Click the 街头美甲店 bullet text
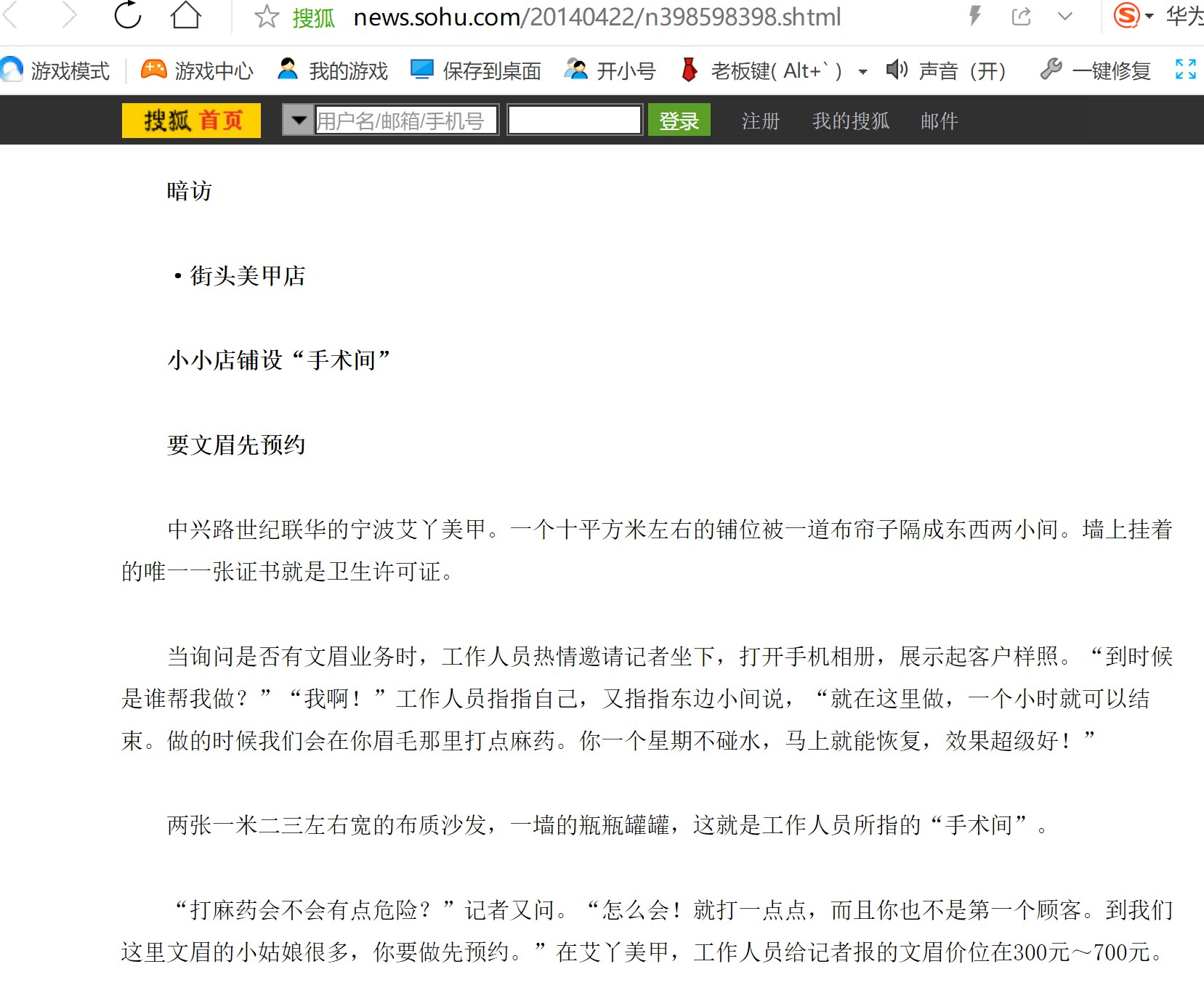Image resolution: width=1204 pixels, height=993 pixels. coord(240,275)
